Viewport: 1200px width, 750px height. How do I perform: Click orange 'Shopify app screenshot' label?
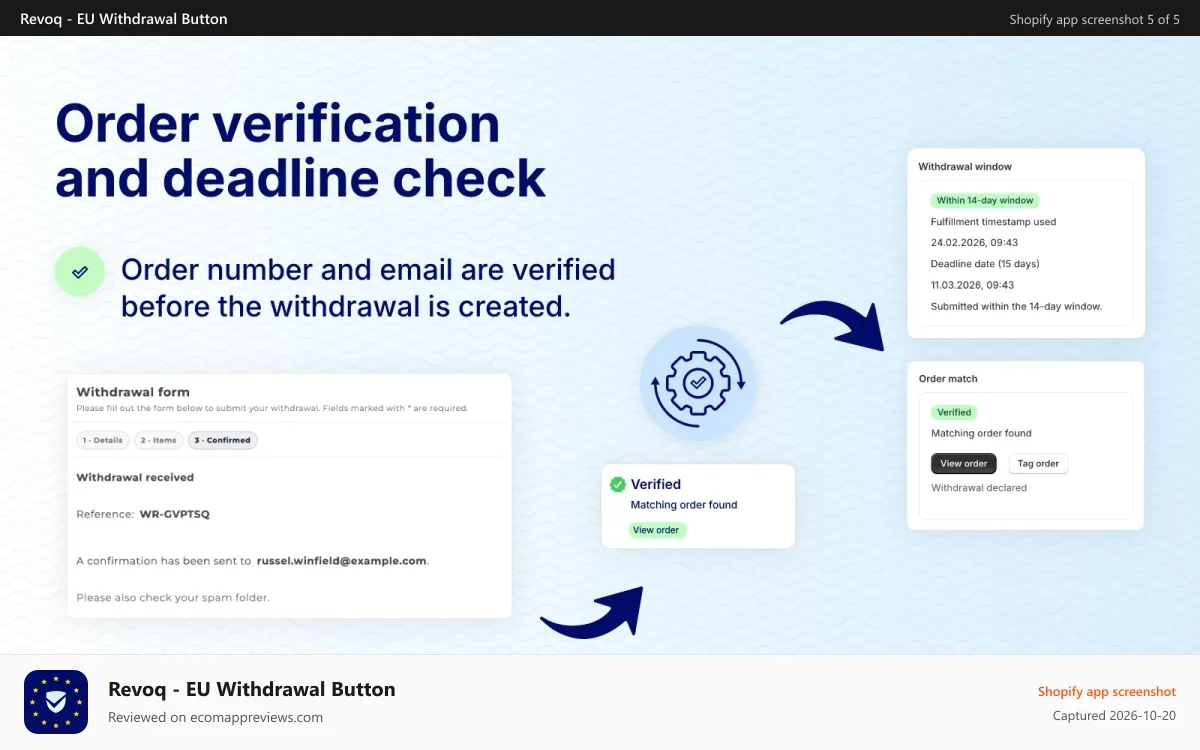[1107, 692]
